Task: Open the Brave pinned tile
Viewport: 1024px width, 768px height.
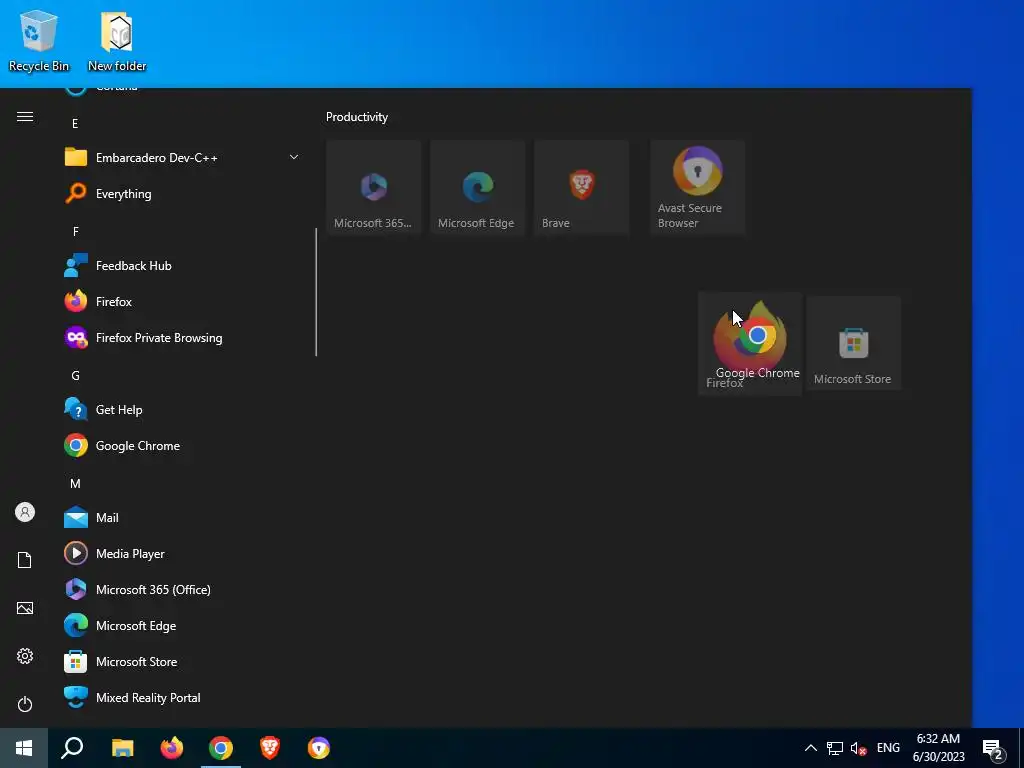Action: click(x=581, y=187)
